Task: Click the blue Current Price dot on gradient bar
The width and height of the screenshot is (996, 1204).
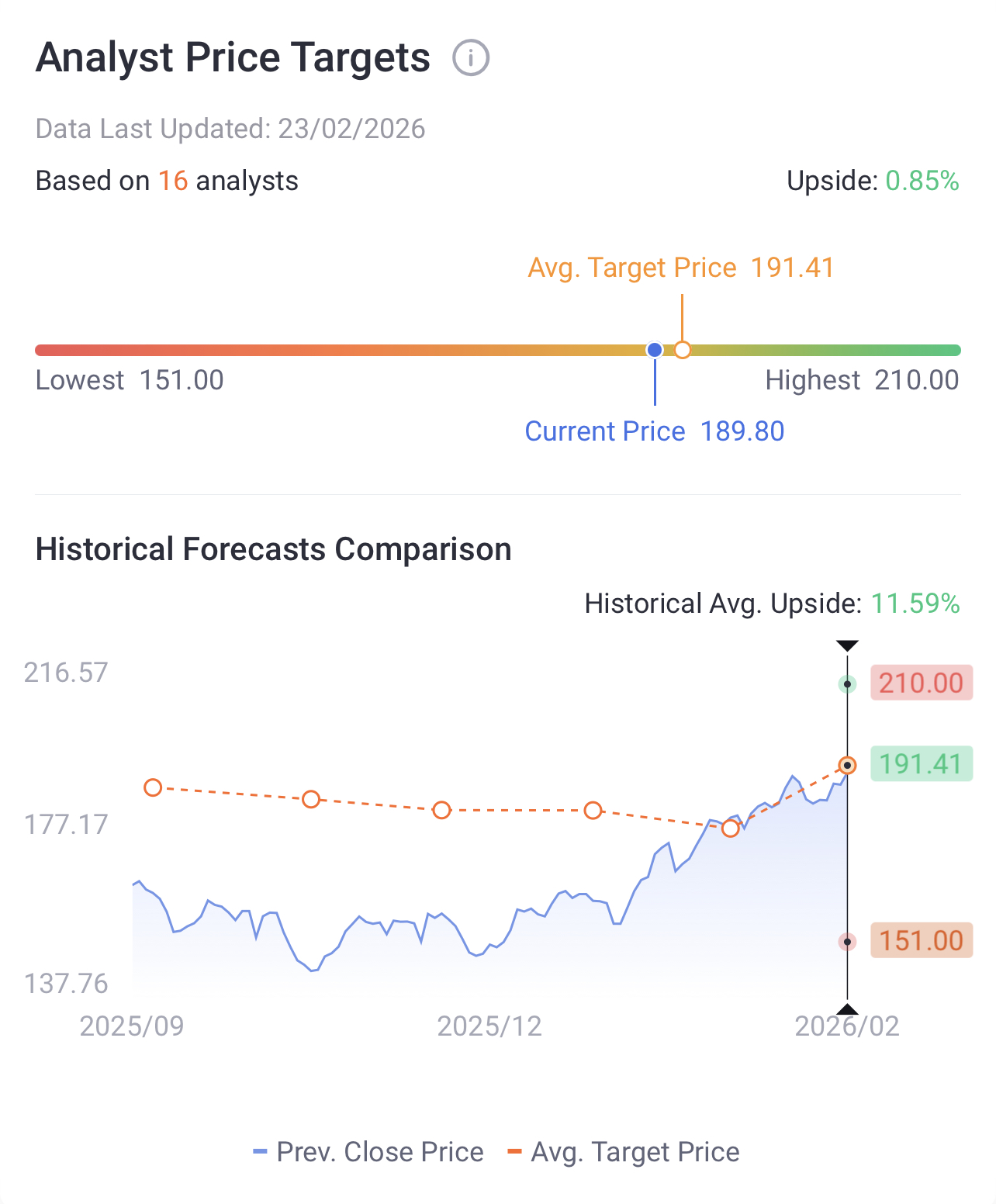Action: click(x=655, y=350)
